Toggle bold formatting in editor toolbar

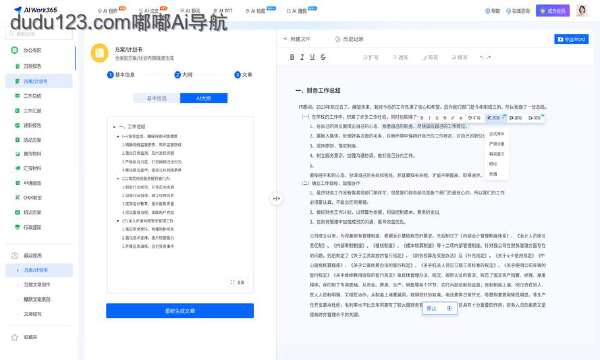click(292, 57)
